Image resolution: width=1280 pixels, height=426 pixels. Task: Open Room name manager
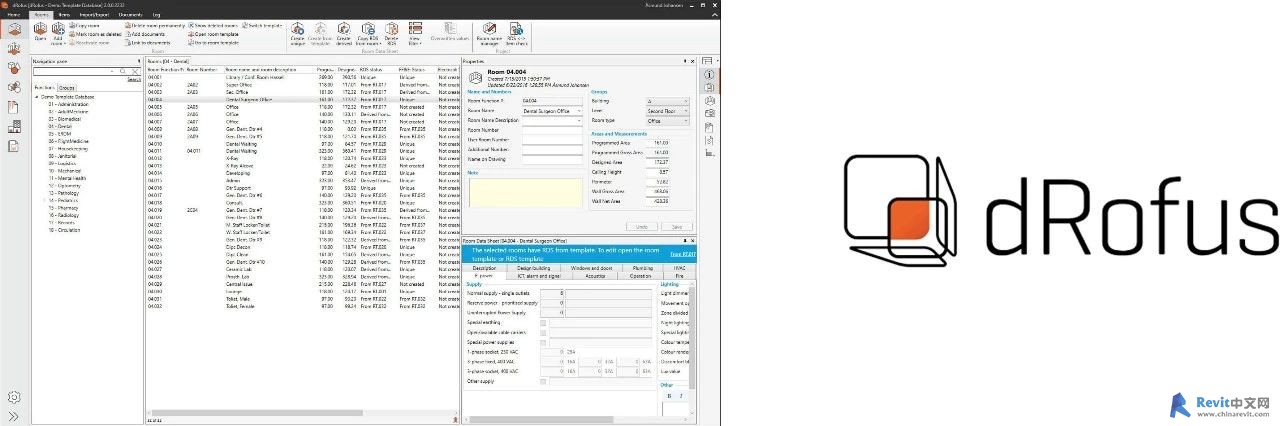pos(489,33)
